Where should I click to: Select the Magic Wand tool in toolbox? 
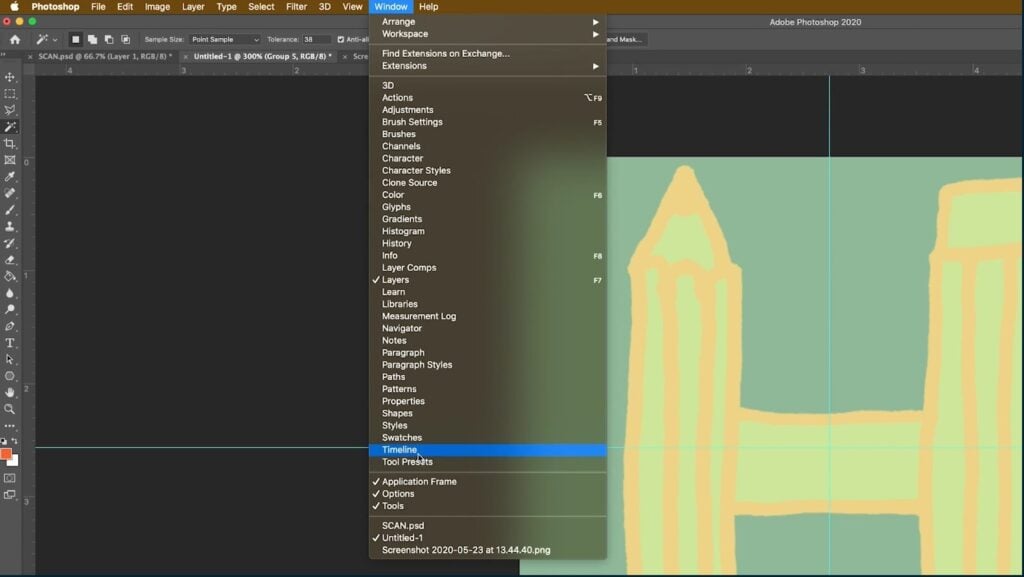coord(10,127)
